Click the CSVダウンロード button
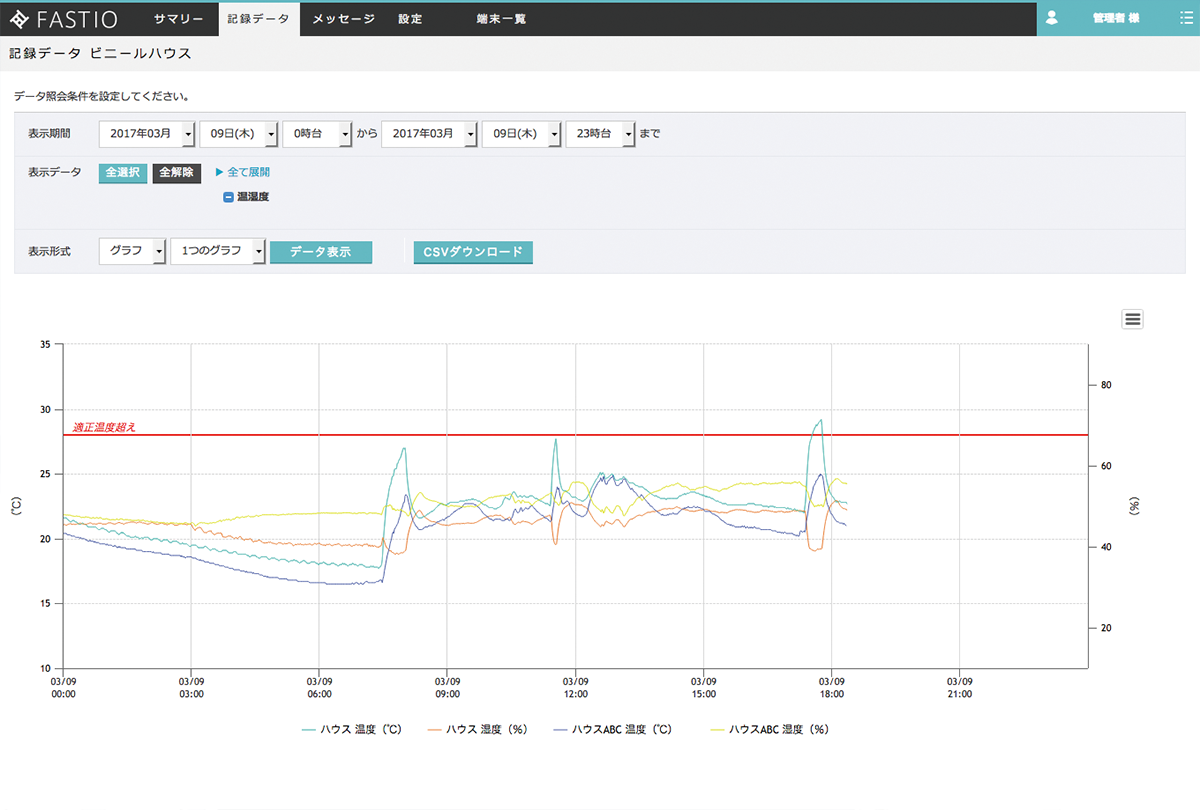Screen dimensions: 1200x810 (473, 252)
